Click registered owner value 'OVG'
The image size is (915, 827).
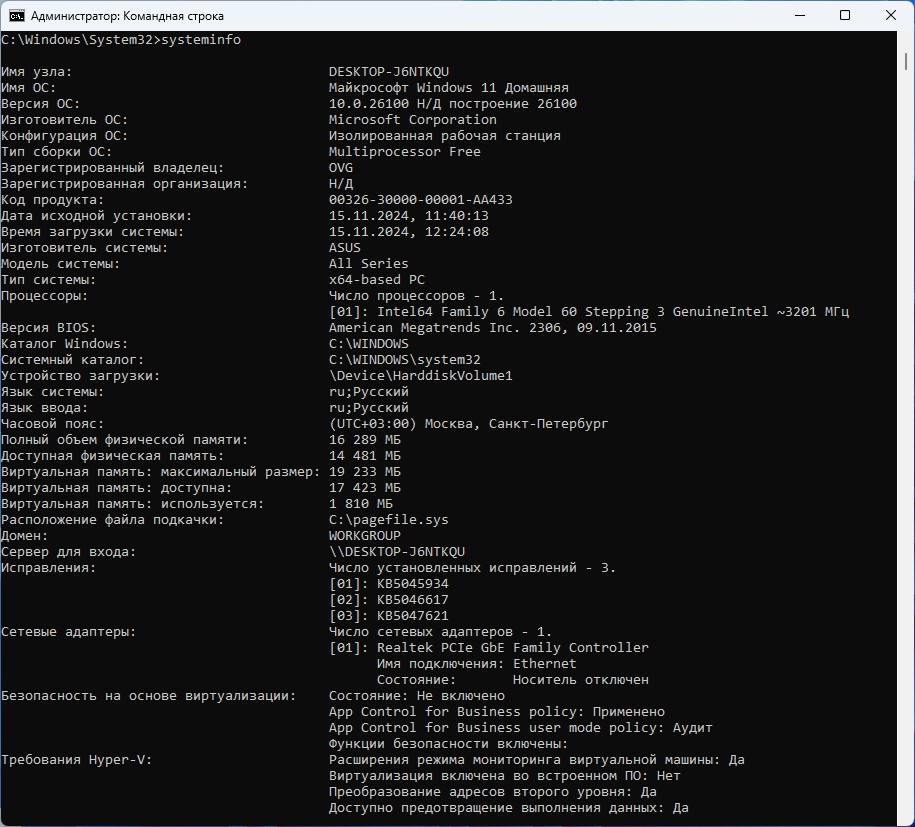341,168
